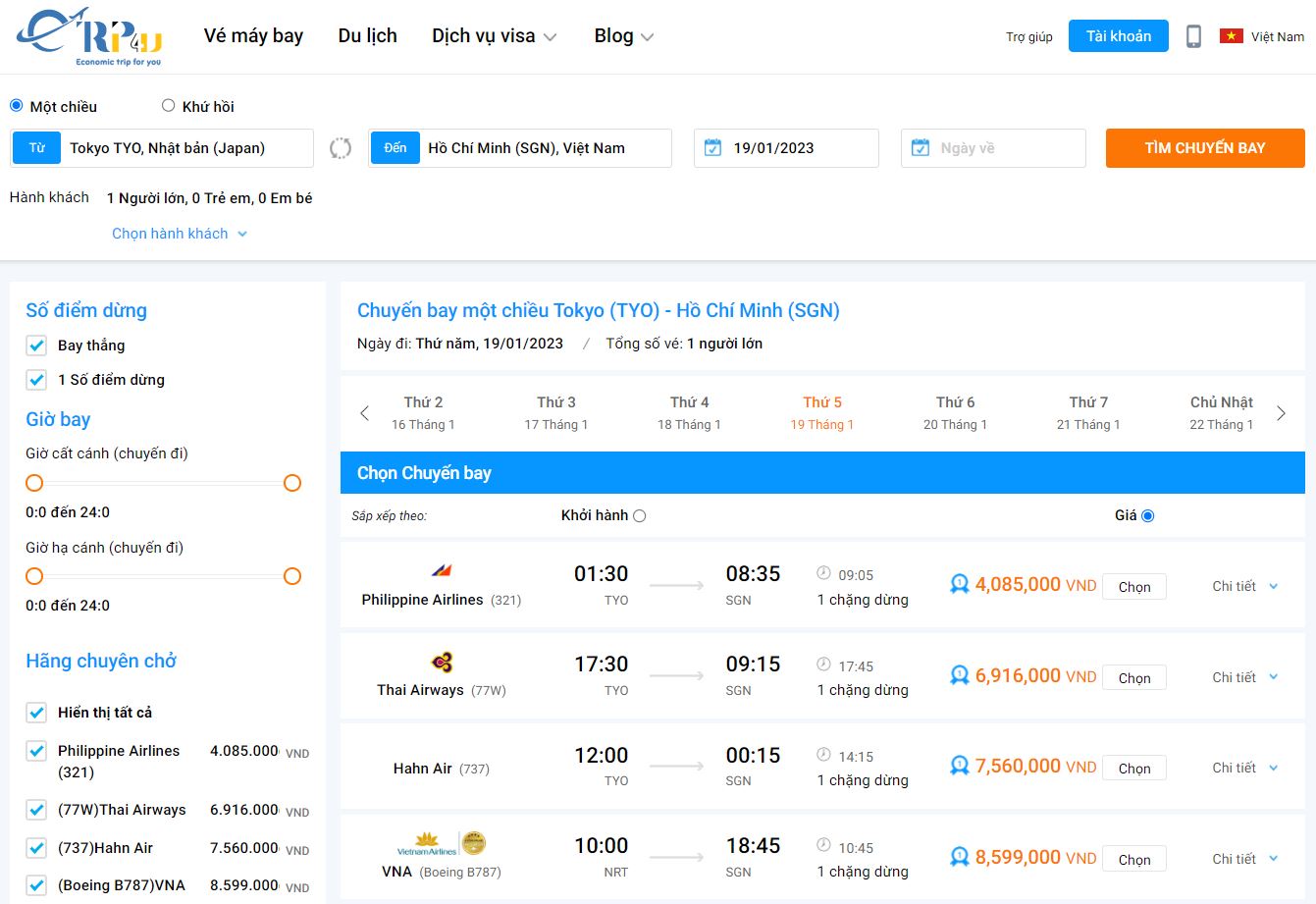Viewport: 1316px width, 904px height.
Task: Click the TÌM CHUYẾN BAY search button
Action: pyautogui.click(x=1204, y=147)
